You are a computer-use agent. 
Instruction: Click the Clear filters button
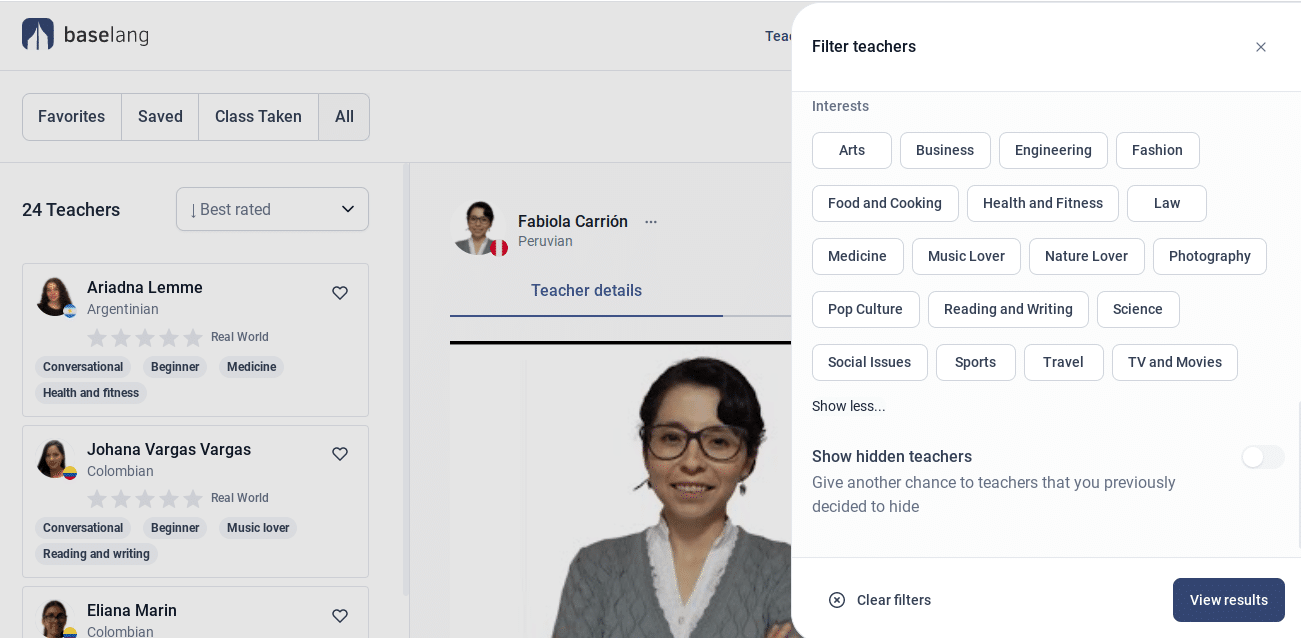point(880,600)
